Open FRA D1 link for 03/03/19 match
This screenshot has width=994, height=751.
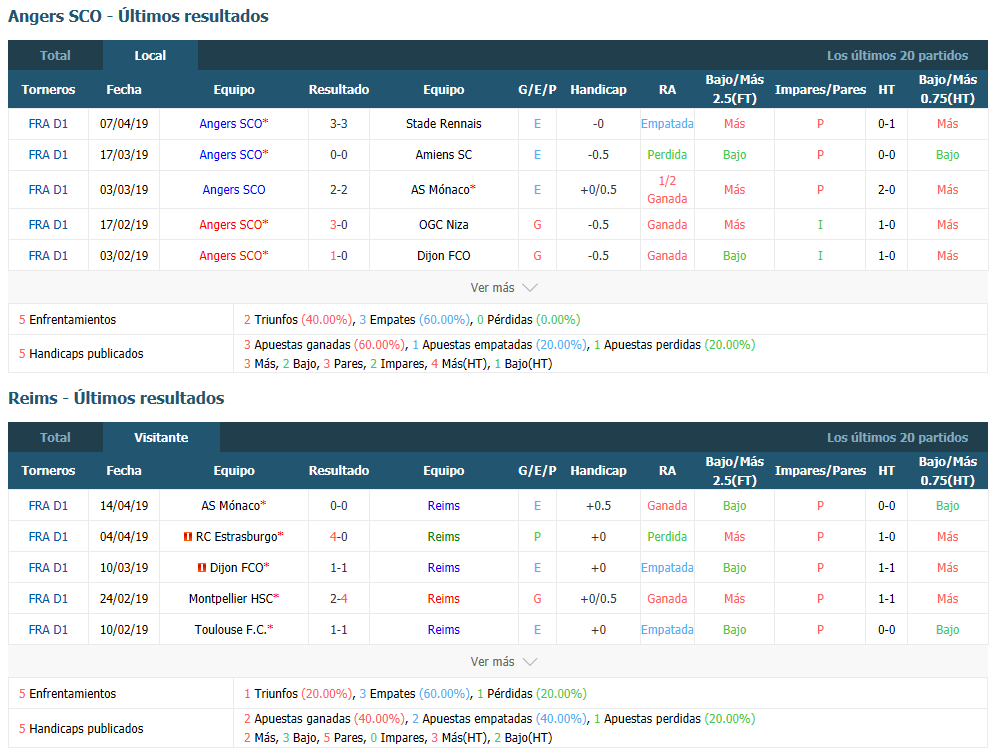(48, 189)
